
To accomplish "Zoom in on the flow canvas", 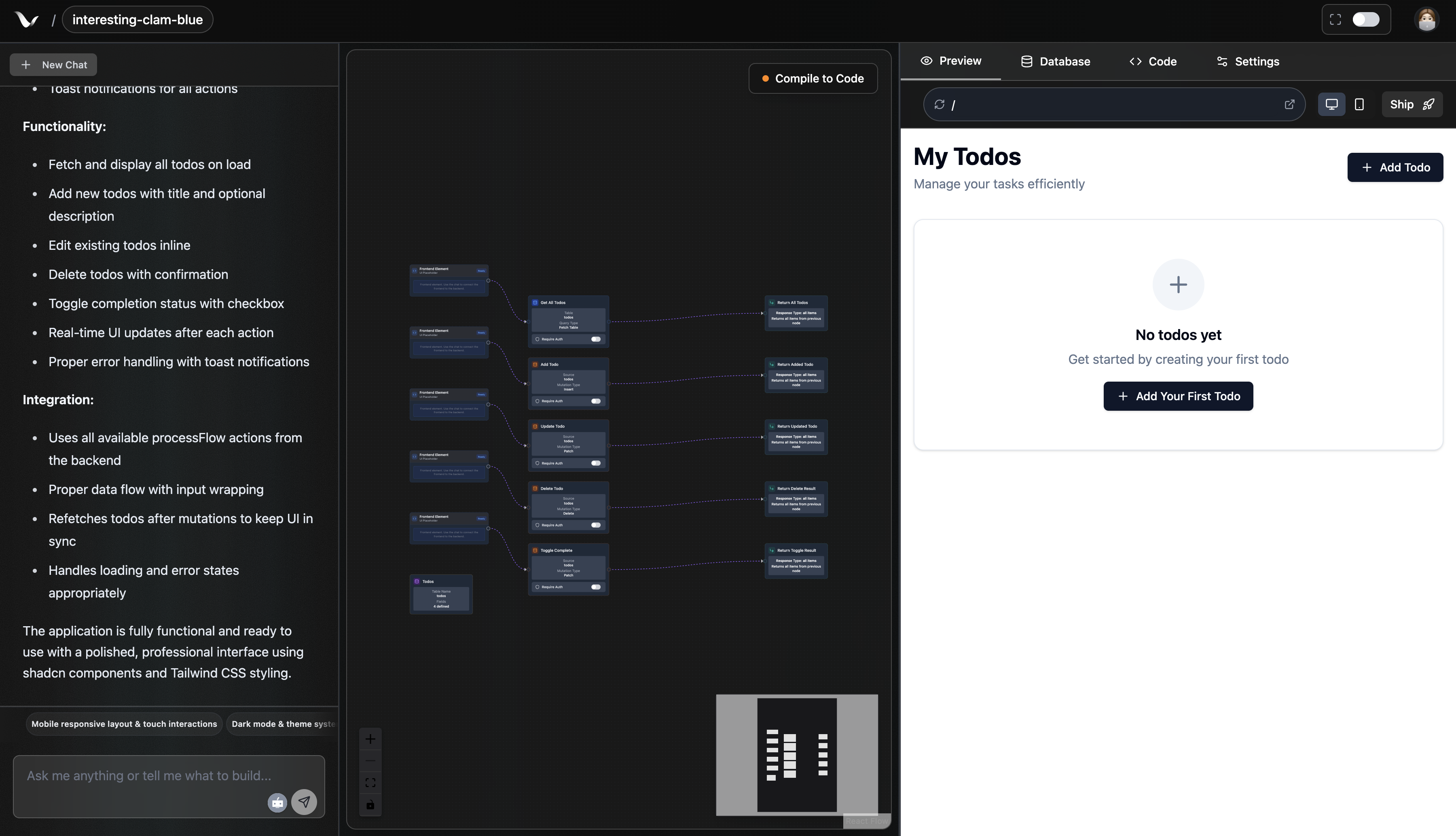I will coord(370,739).
